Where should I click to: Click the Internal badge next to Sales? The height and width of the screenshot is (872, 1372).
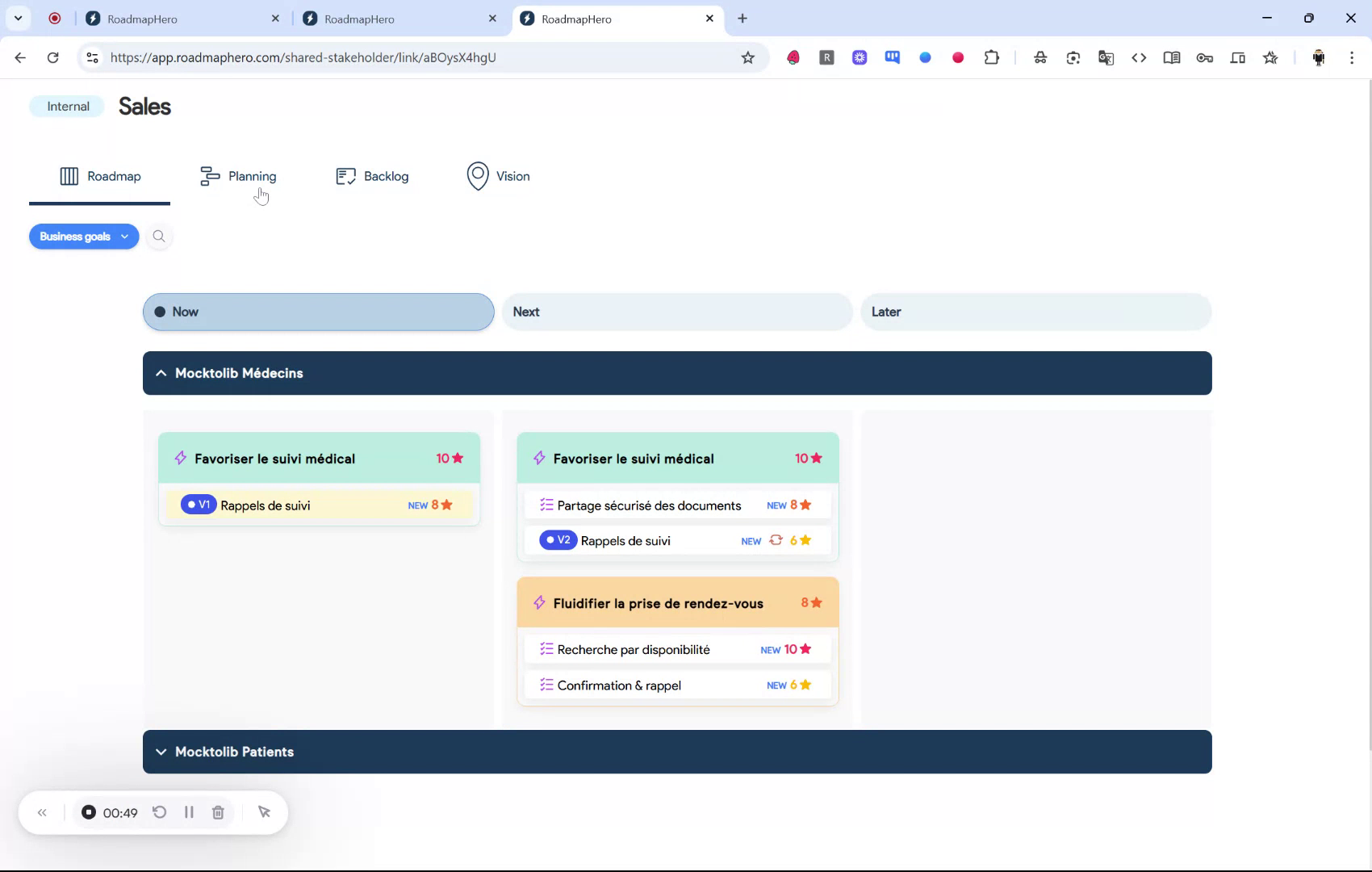pyautogui.click(x=66, y=106)
